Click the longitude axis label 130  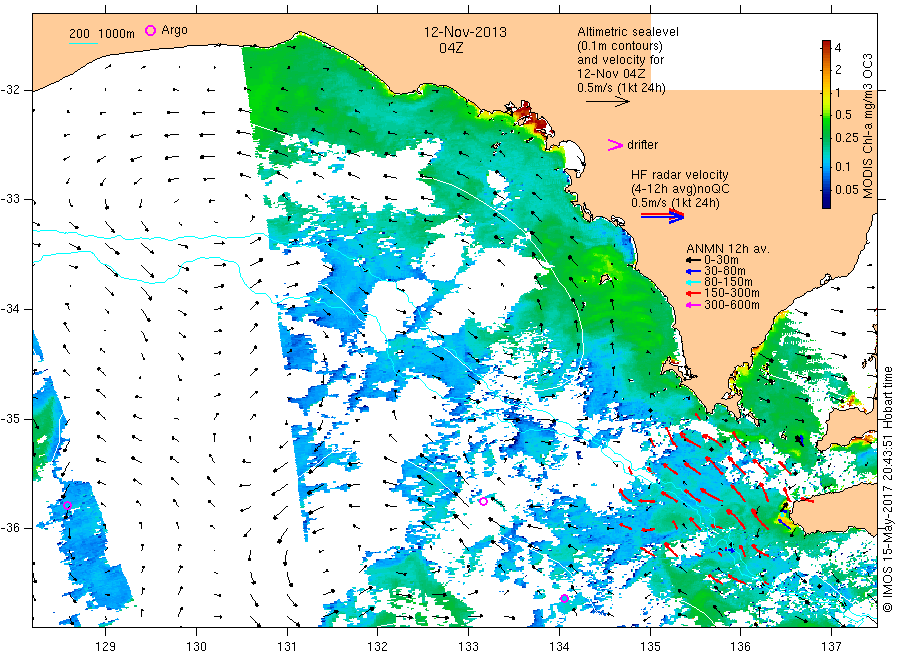[x=196, y=647]
